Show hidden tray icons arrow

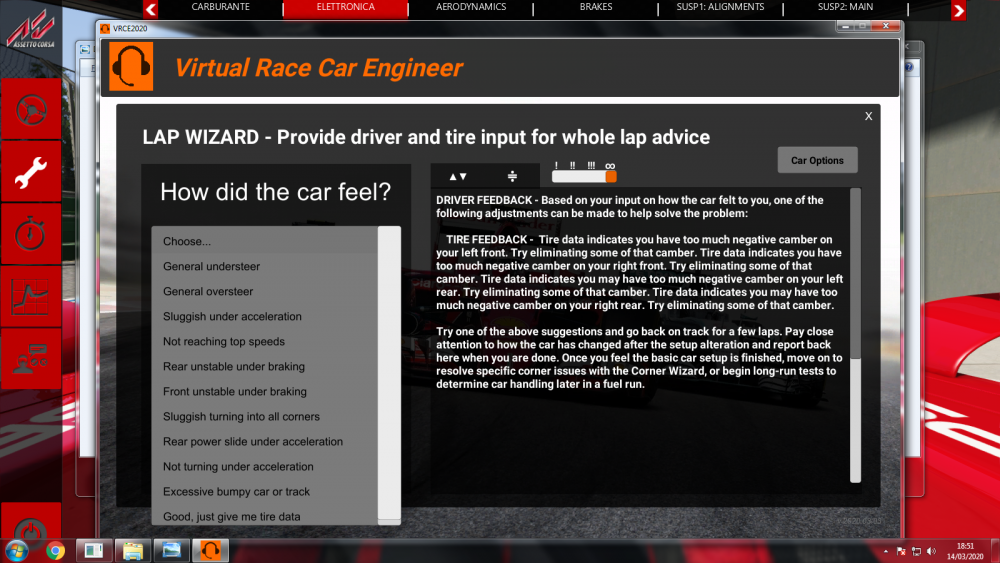pos(885,551)
